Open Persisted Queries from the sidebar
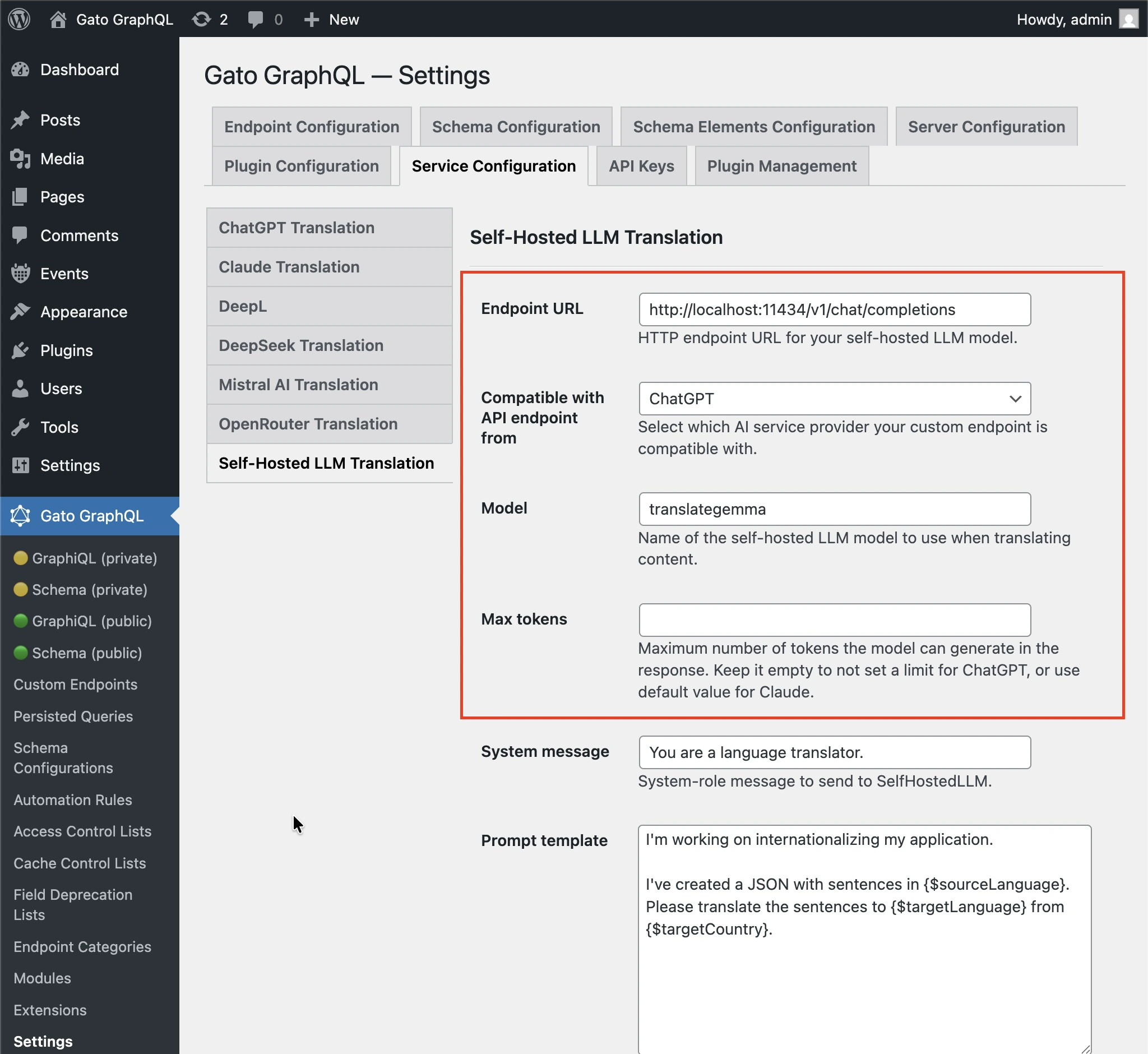Image resolution: width=1148 pixels, height=1054 pixels. pyautogui.click(x=72, y=716)
